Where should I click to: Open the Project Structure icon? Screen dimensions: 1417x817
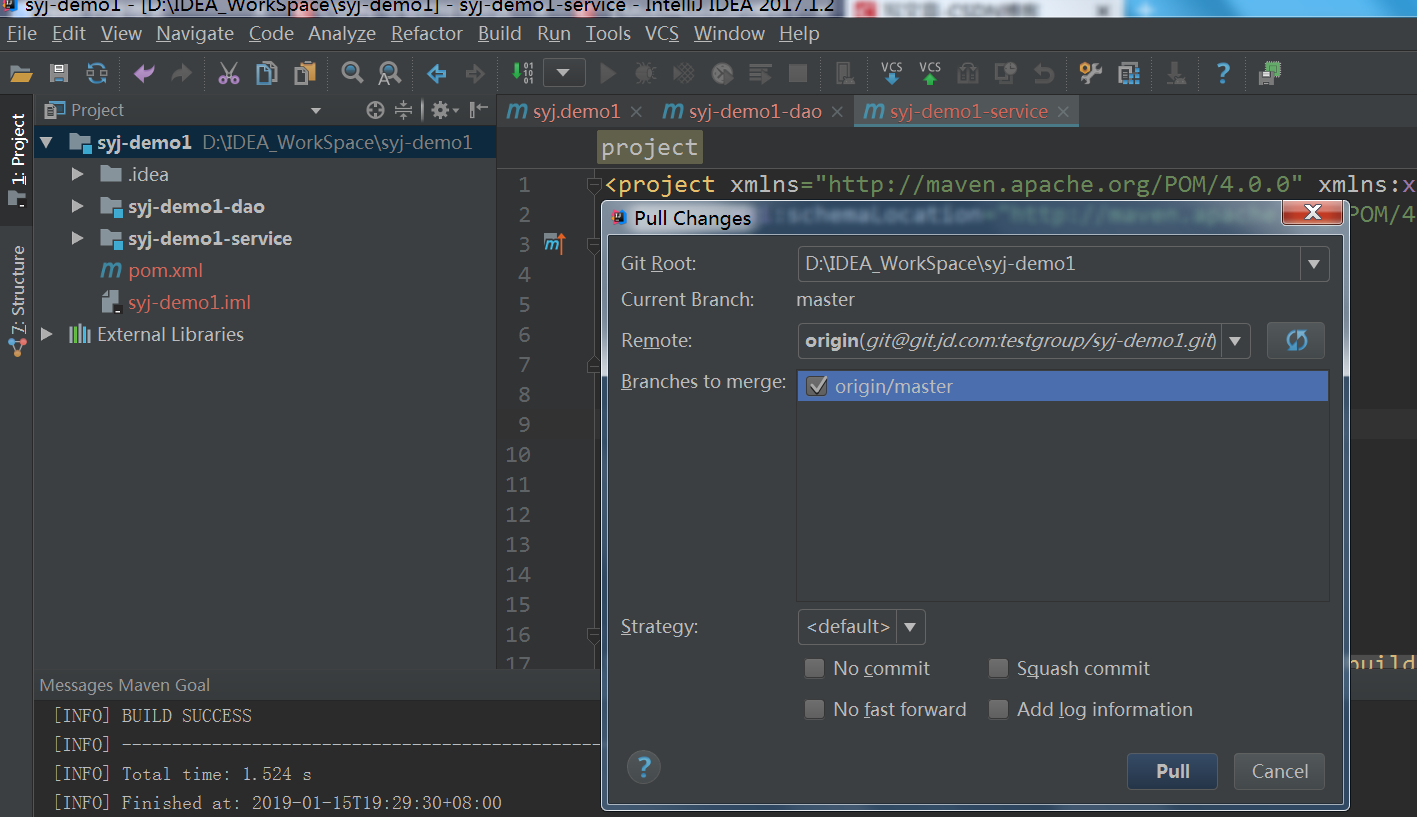click(1129, 73)
